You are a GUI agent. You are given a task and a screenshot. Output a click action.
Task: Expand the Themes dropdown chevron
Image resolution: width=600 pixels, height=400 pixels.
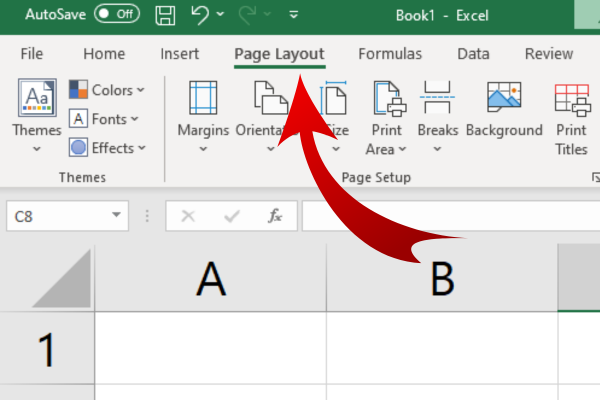click(37, 149)
